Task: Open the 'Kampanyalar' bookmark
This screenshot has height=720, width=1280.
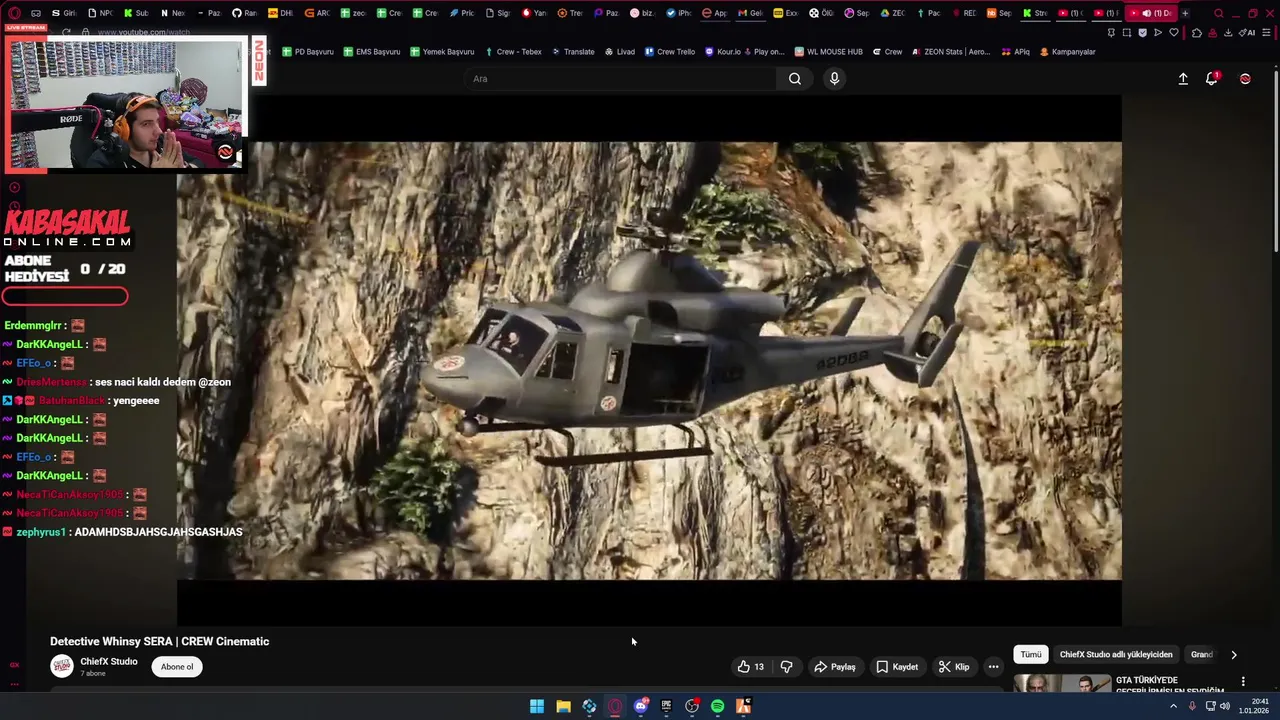Action: click(x=1067, y=52)
